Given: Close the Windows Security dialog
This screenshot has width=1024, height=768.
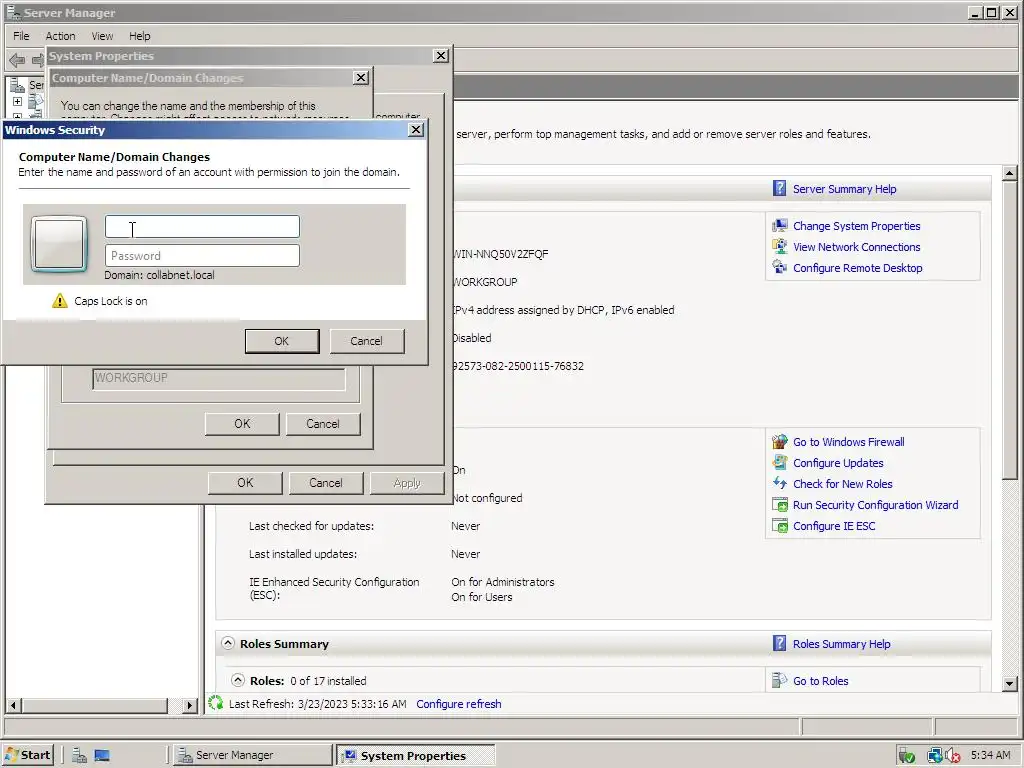Looking at the screenshot, I should 416,129.
